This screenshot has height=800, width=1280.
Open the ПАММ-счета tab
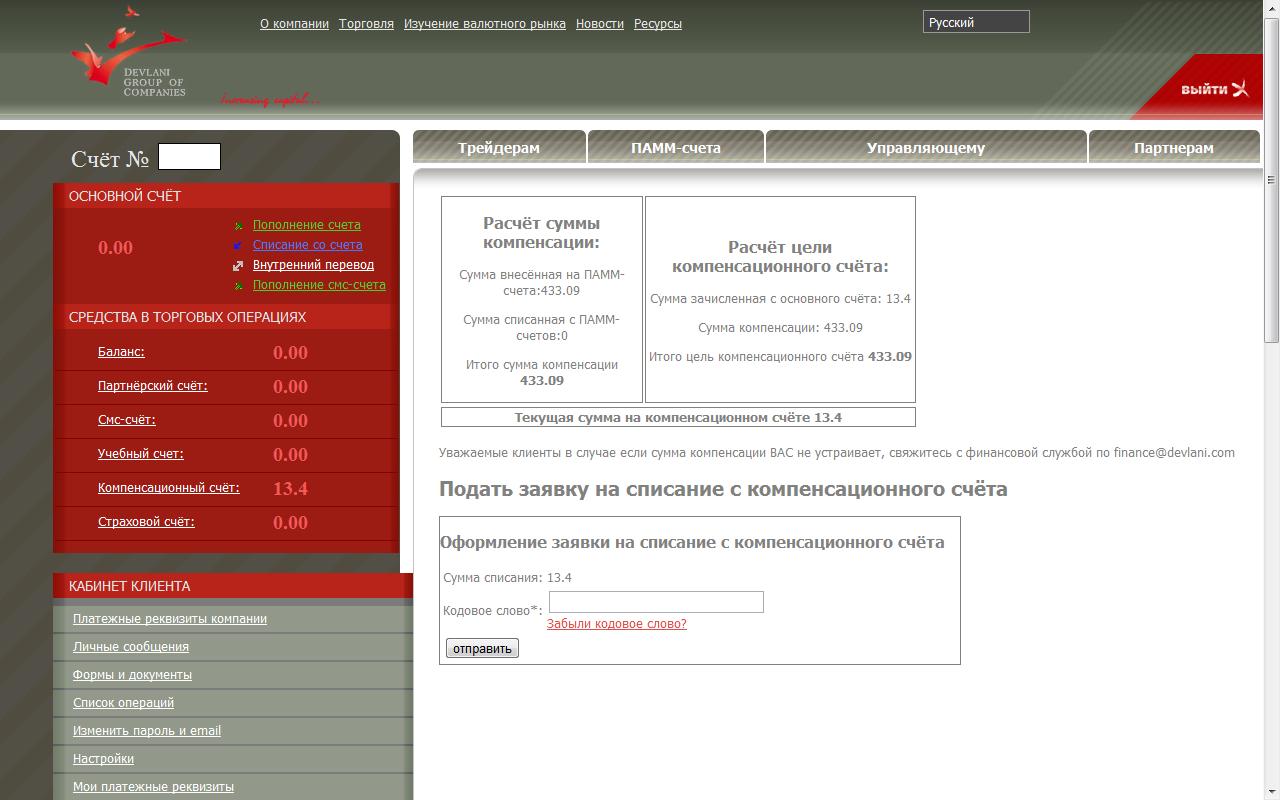(x=676, y=148)
